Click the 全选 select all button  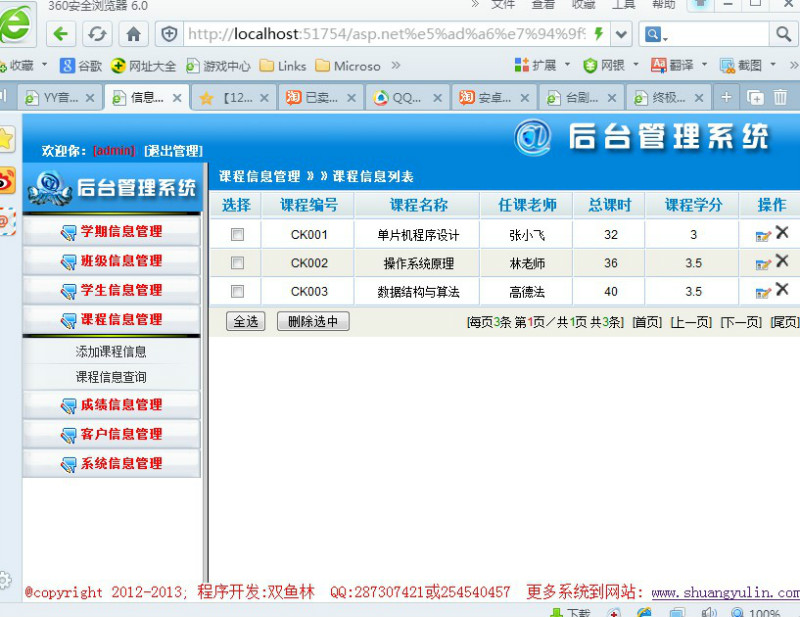245,322
